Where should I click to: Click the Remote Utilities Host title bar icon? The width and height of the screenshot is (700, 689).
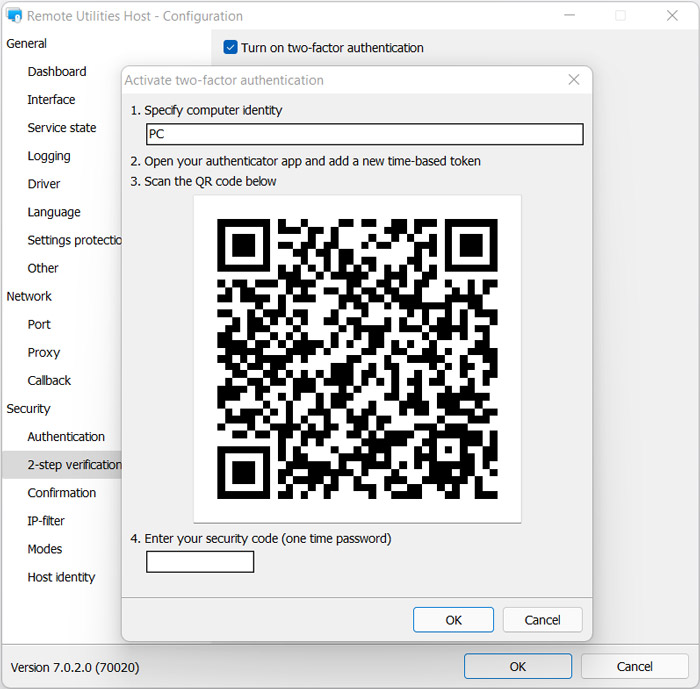tap(14, 16)
